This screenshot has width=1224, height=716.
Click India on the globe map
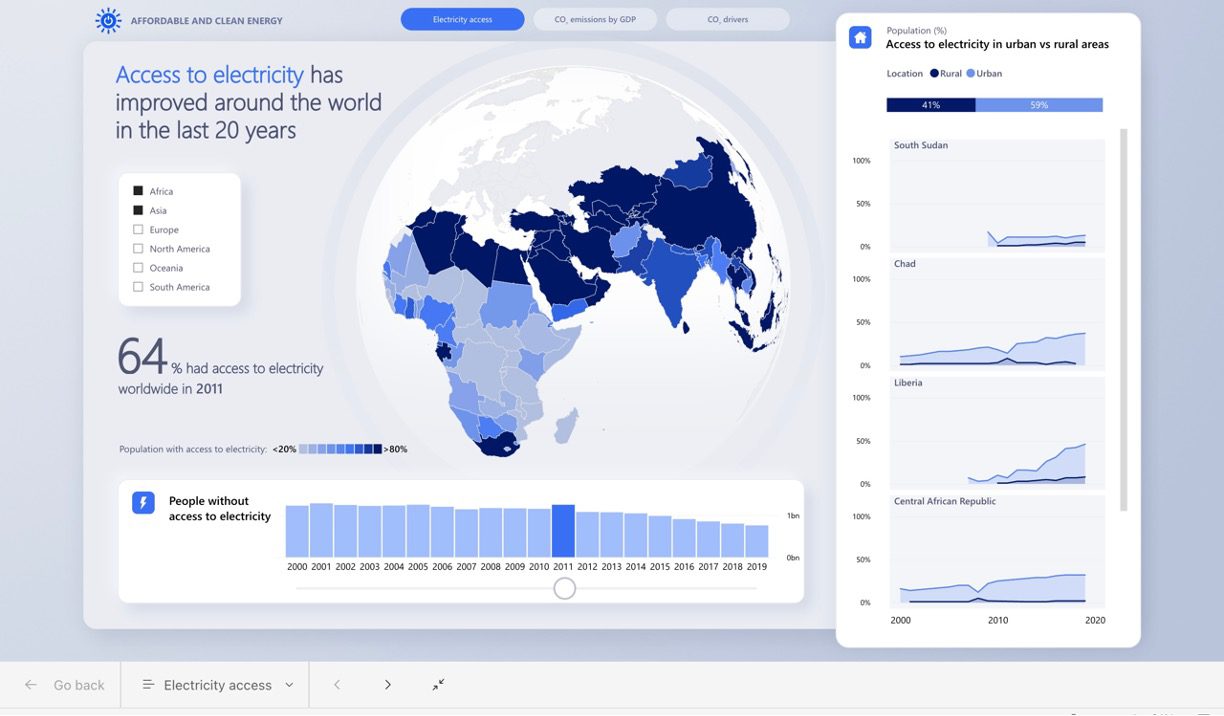(672, 275)
